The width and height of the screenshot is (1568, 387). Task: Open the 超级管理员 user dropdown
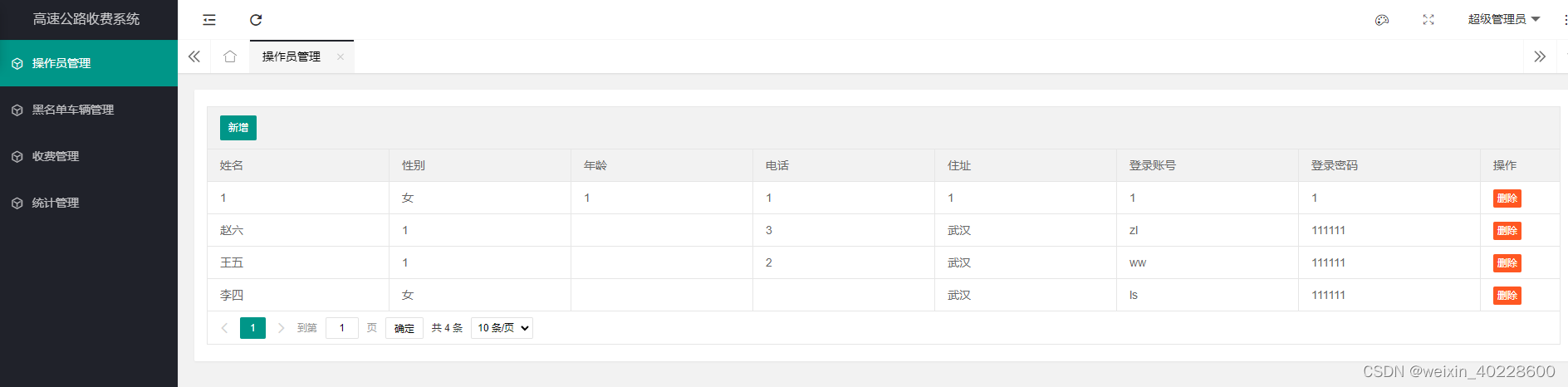[x=1504, y=19]
